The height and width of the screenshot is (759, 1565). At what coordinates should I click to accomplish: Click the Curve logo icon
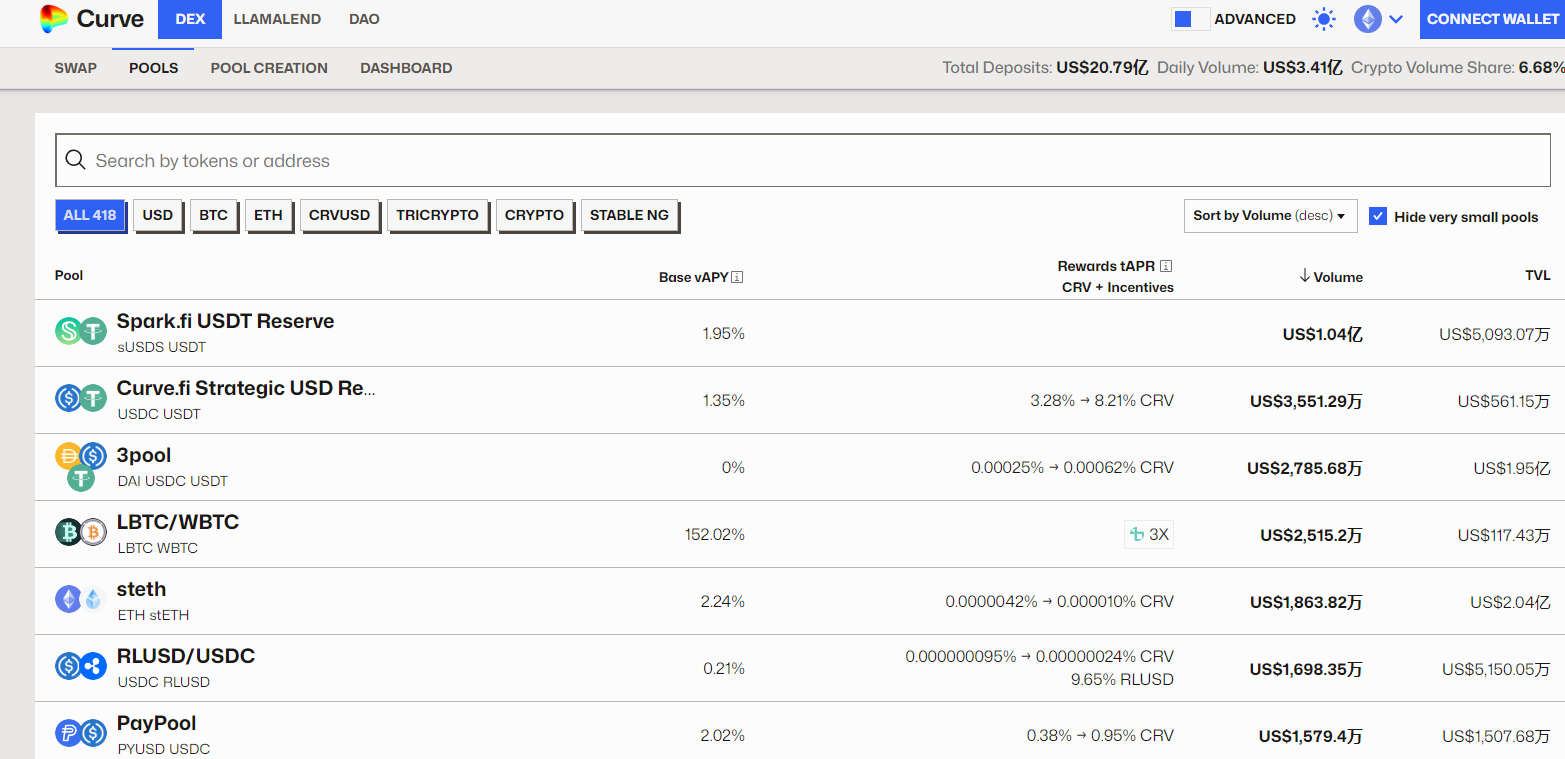coord(54,19)
